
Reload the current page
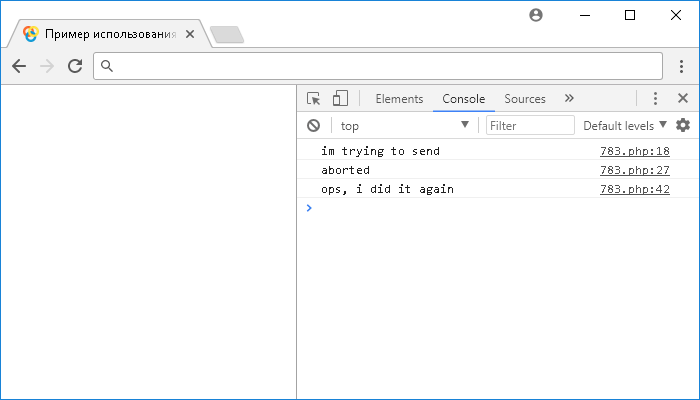tap(75, 66)
